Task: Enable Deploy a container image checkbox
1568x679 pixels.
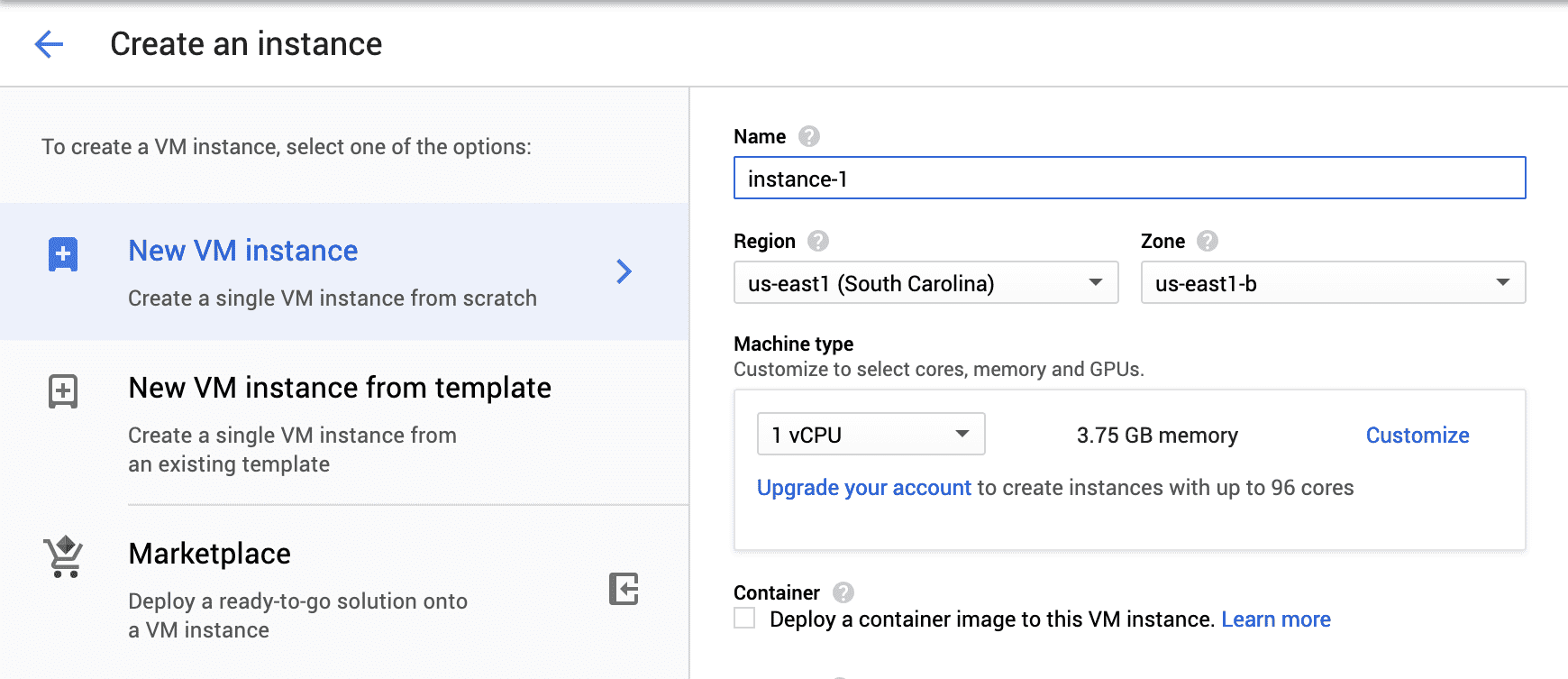Action: (x=744, y=619)
